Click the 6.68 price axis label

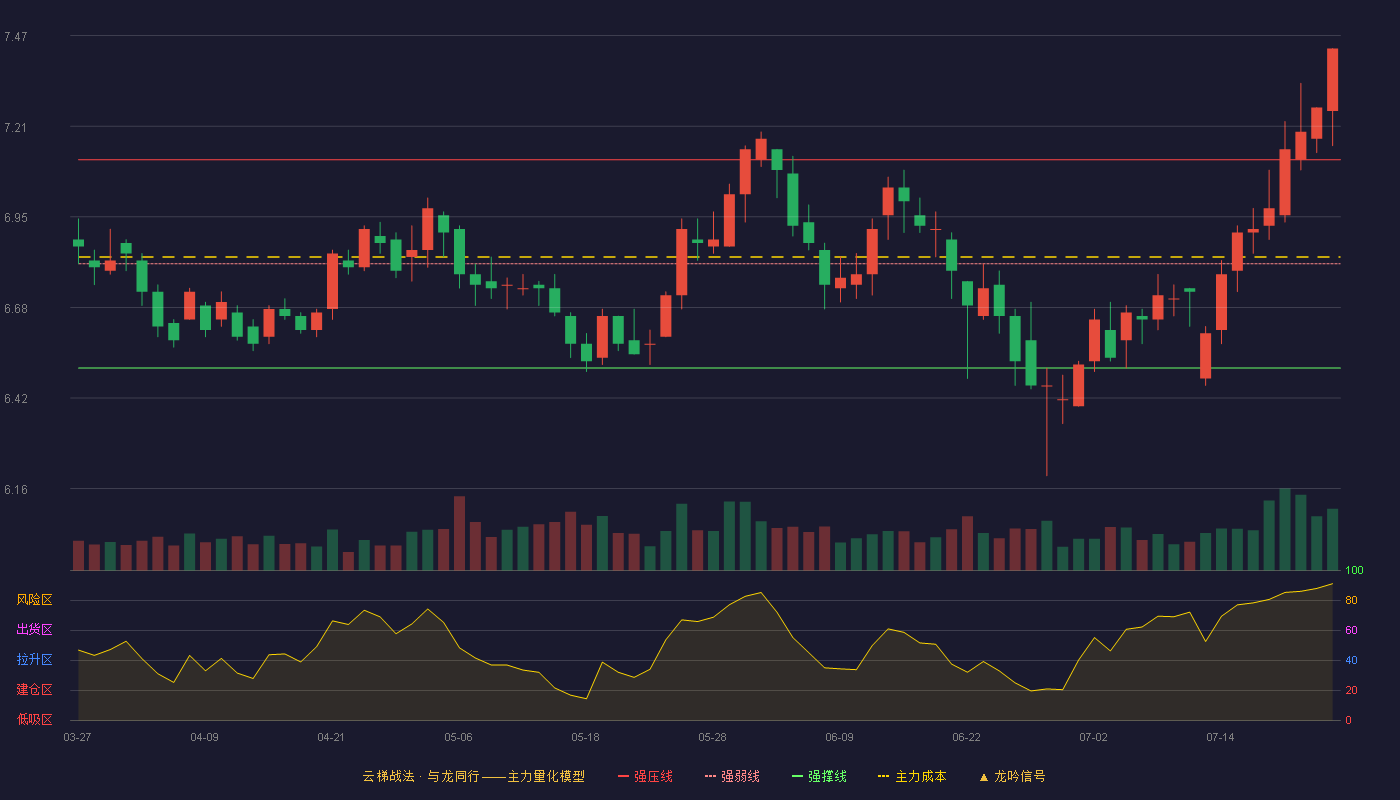pyautogui.click(x=15, y=309)
